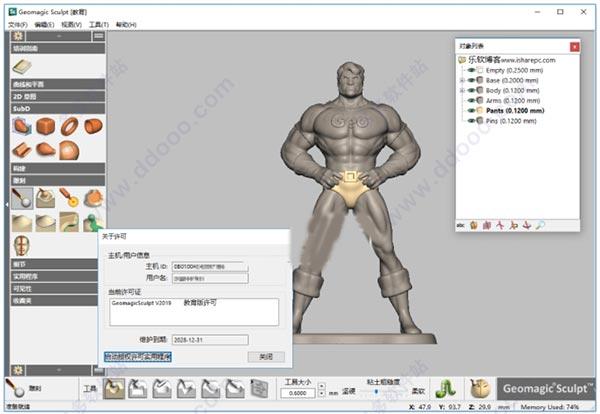Click the snake-shaped icon on bottom bar
The height and width of the screenshot is (414, 600).
tap(450, 387)
